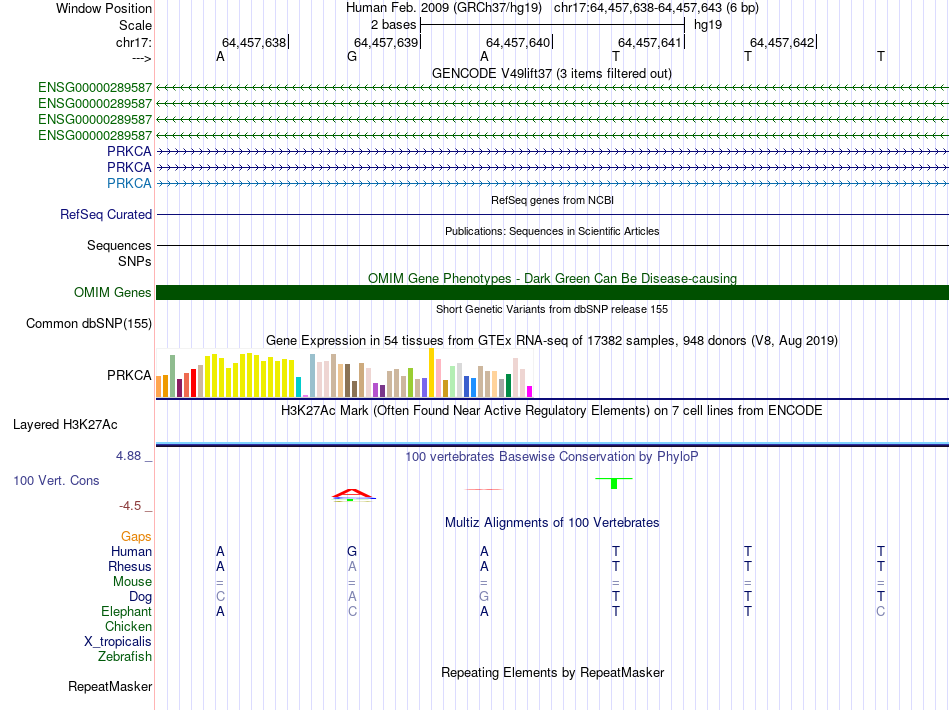Click the Sequences track label
Viewport: 950px width, 710px height.
click(119, 245)
